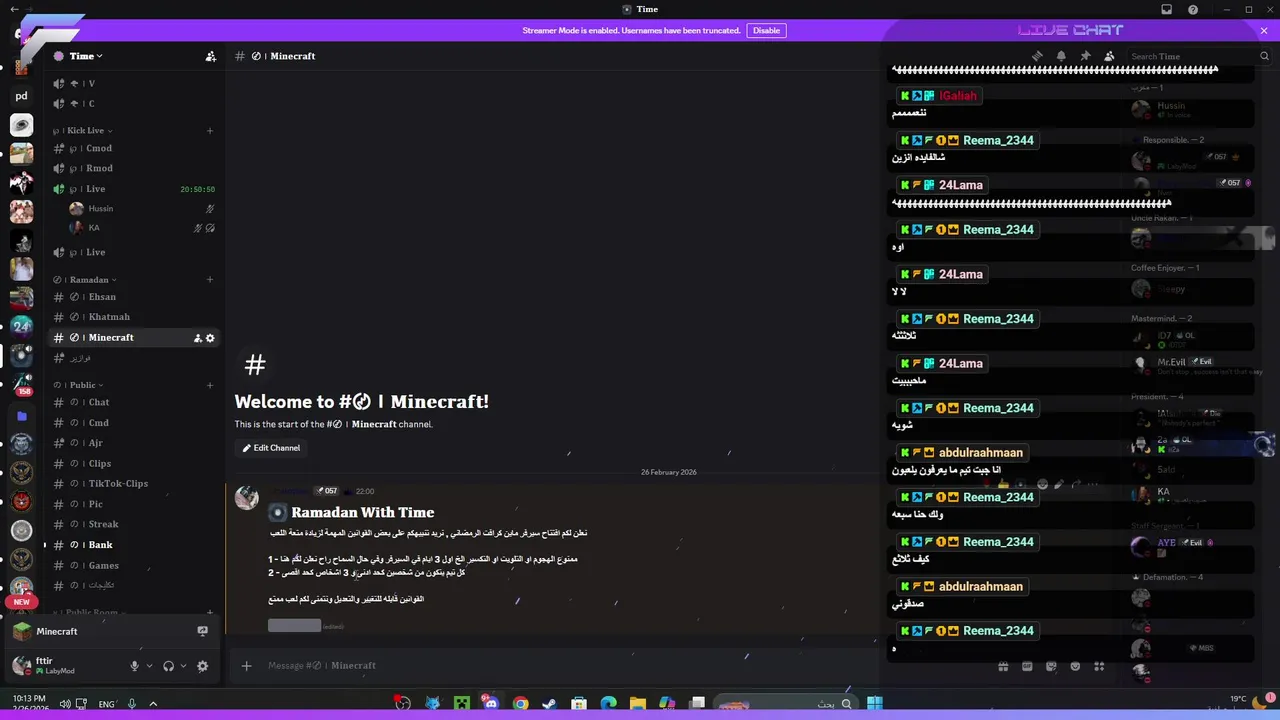Open the apps launcher icon in message bar

click(1099, 666)
